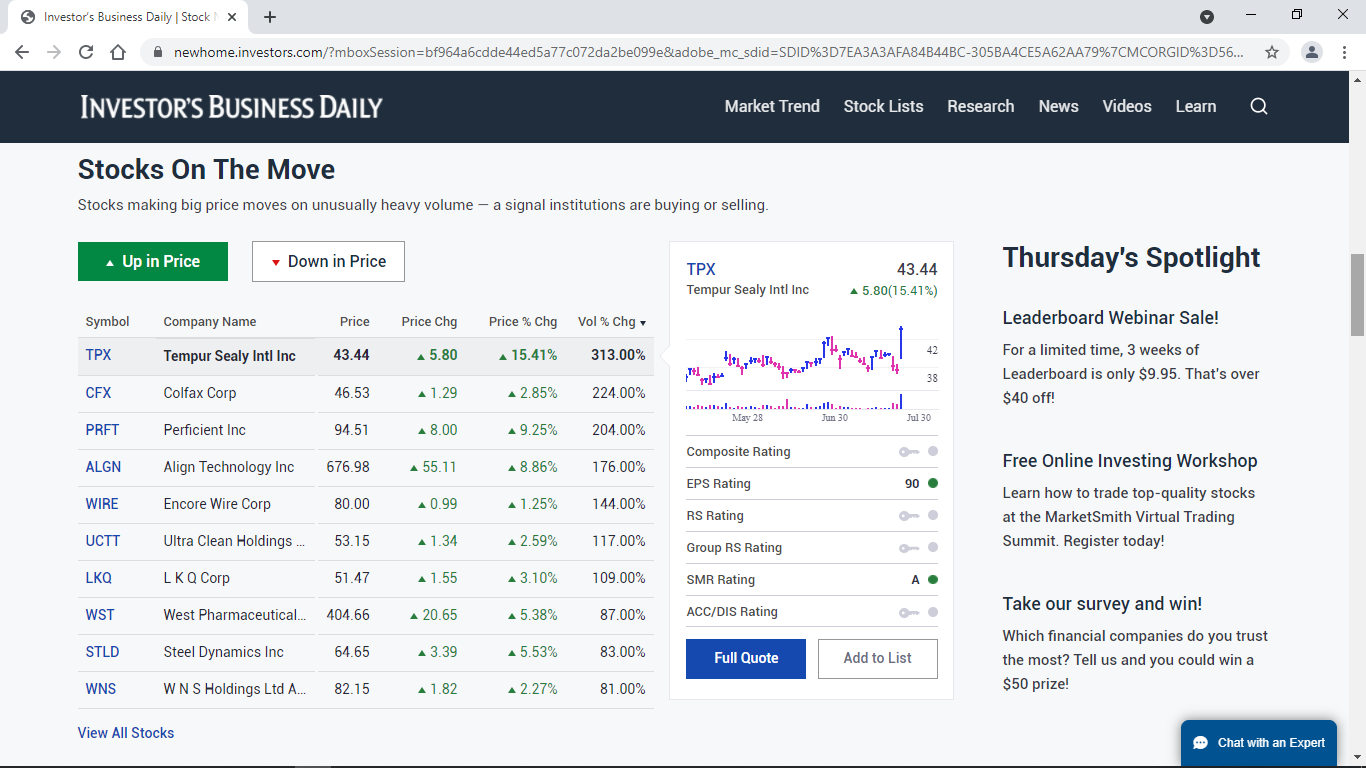Add a new browser tab
This screenshot has width=1366, height=768.
click(270, 17)
